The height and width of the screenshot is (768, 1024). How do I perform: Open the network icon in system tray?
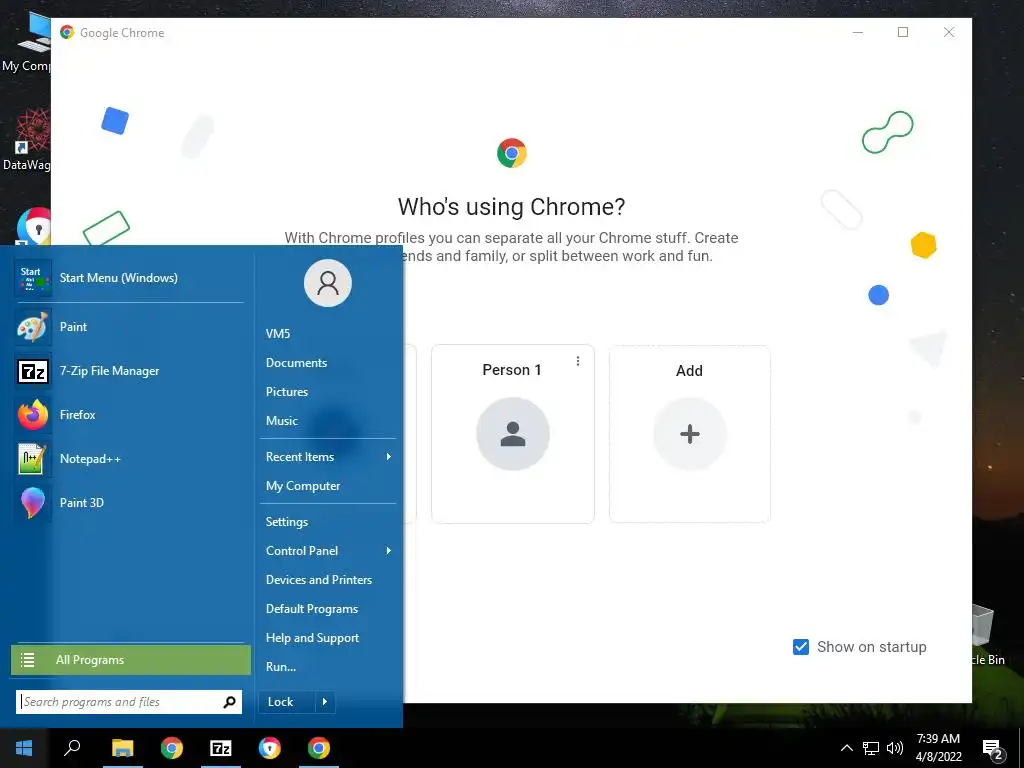pyautogui.click(x=871, y=748)
